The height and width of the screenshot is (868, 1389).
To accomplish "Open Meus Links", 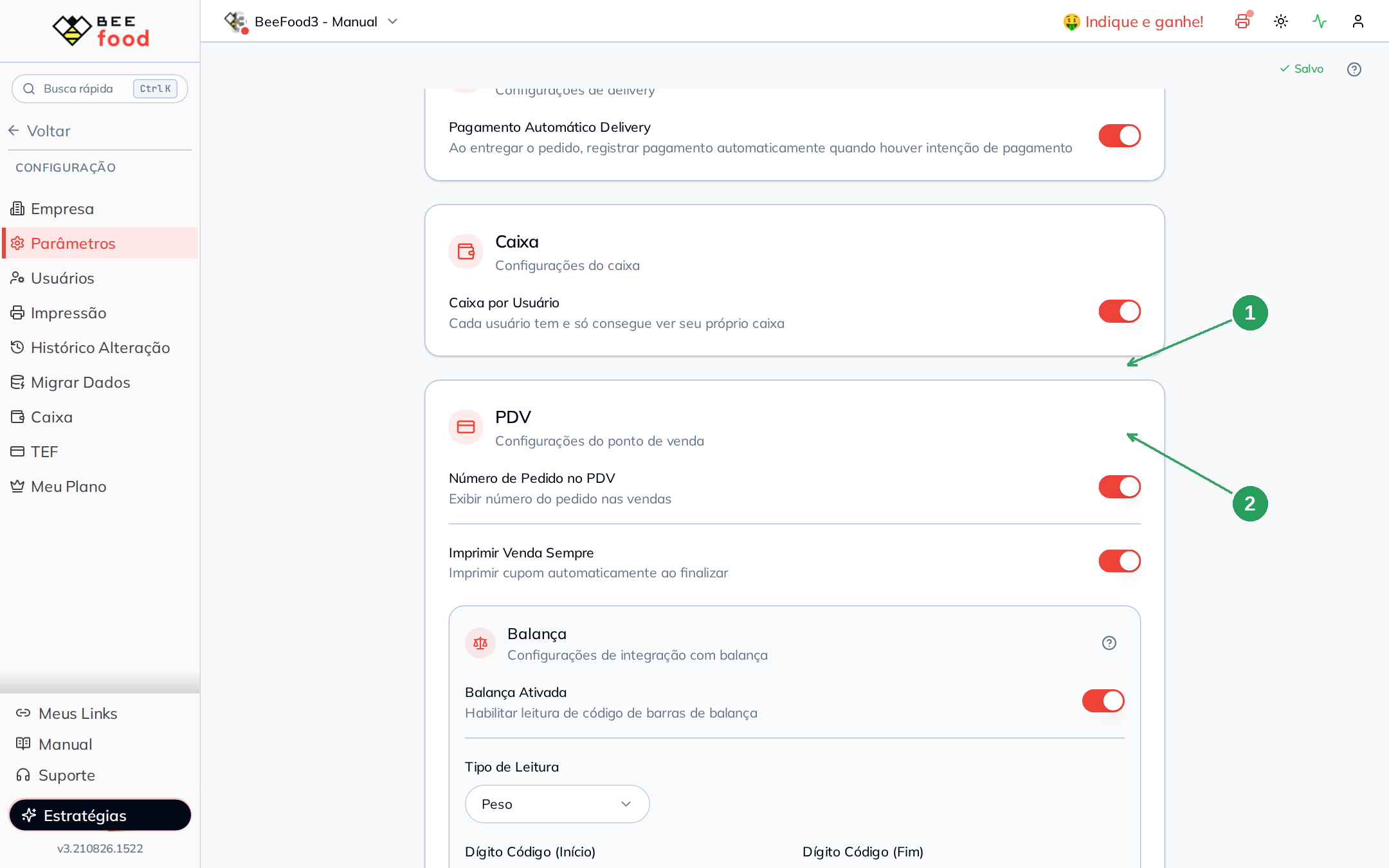I will click(x=67, y=713).
